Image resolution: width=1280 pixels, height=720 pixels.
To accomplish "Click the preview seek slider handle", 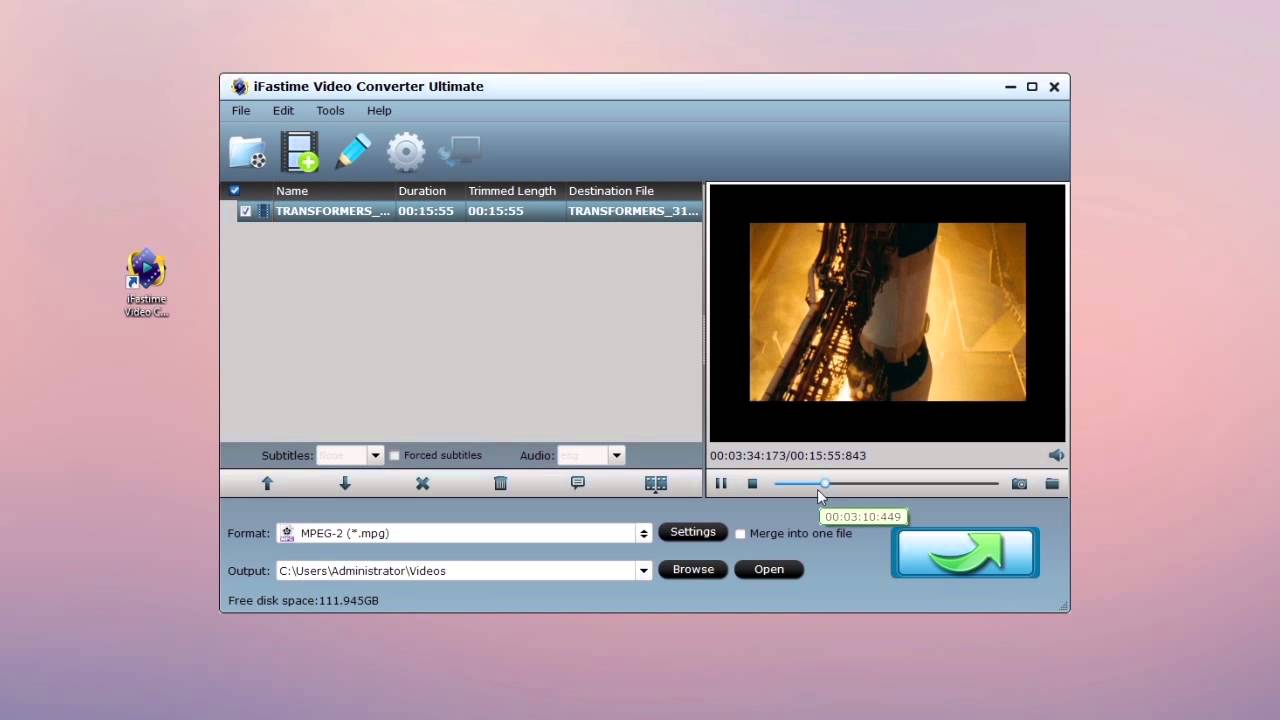I will click(824, 483).
